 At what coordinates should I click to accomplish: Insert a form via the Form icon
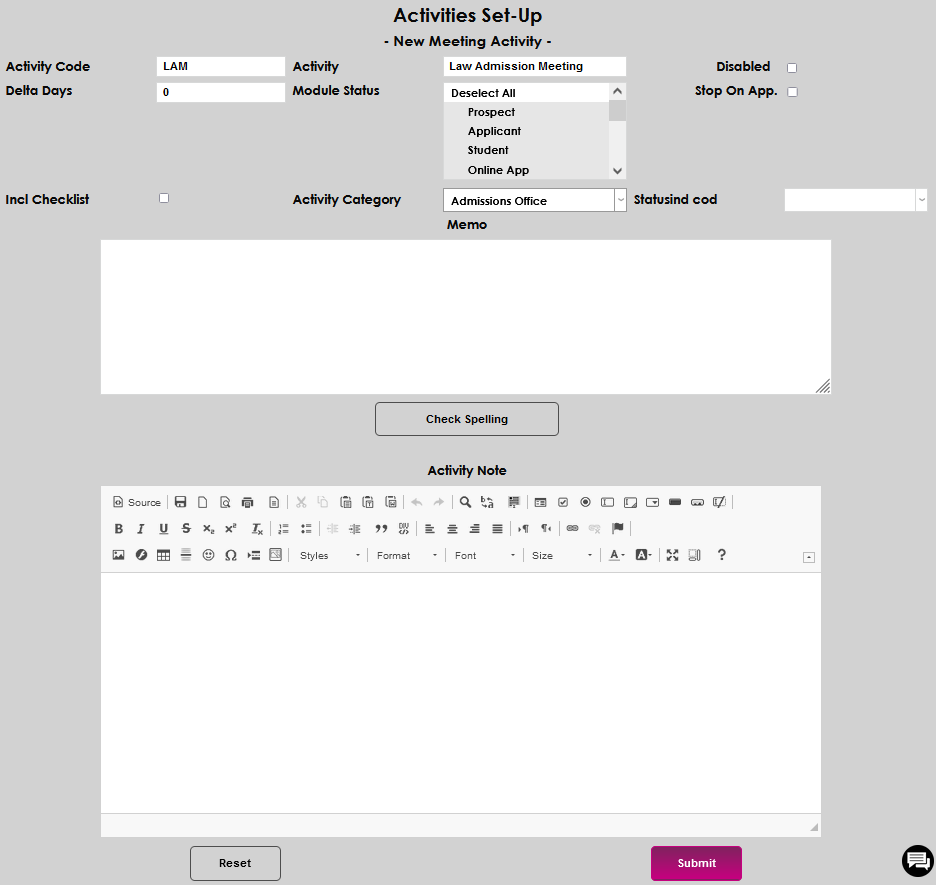coord(540,502)
